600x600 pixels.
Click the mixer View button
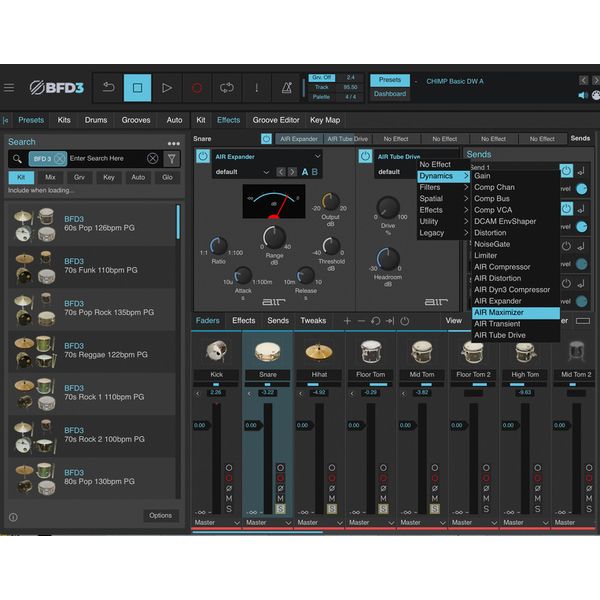point(453,321)
